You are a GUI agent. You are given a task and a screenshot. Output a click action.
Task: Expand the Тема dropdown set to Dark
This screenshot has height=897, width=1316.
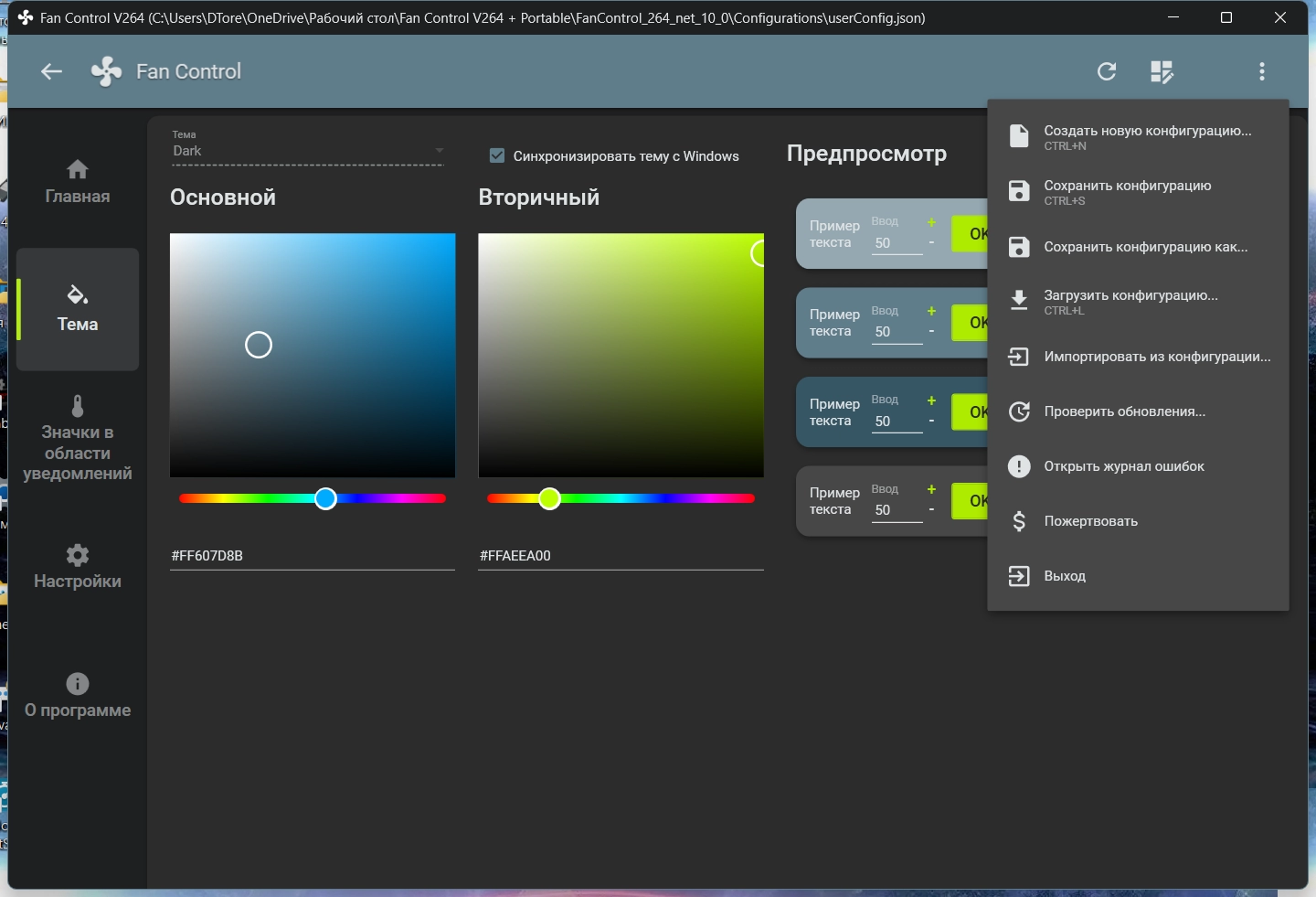(307, 151)
